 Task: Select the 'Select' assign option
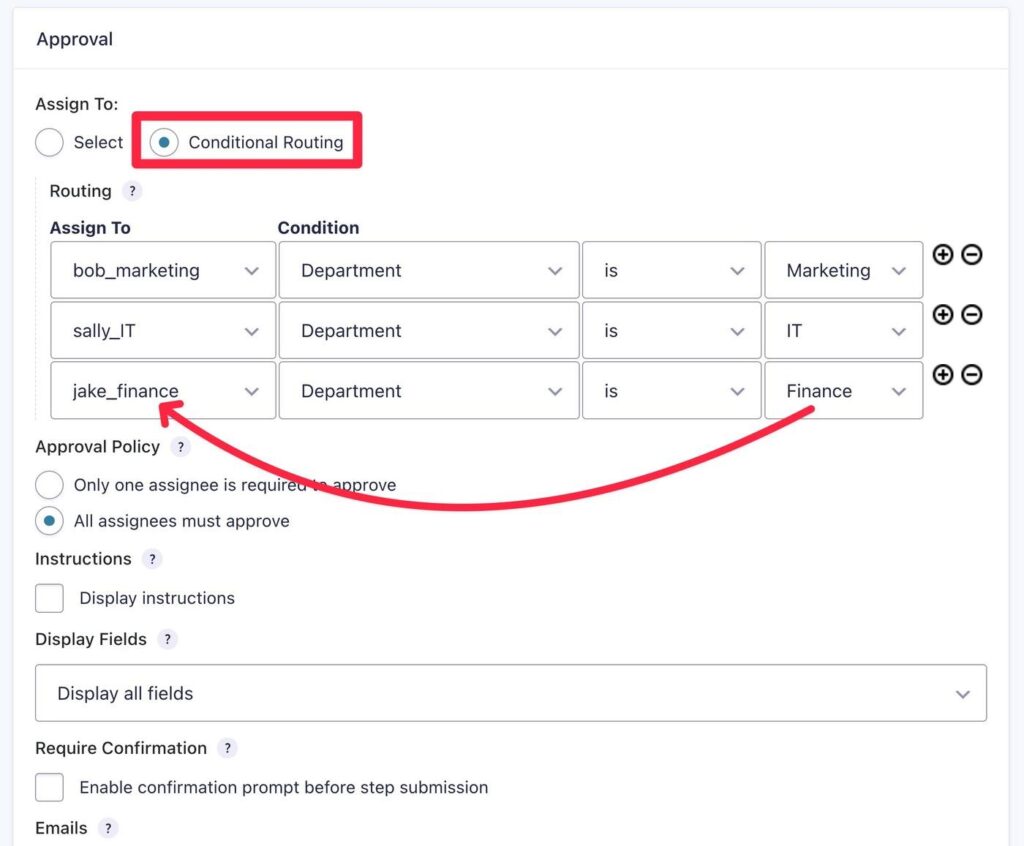[x=49, y=142]
